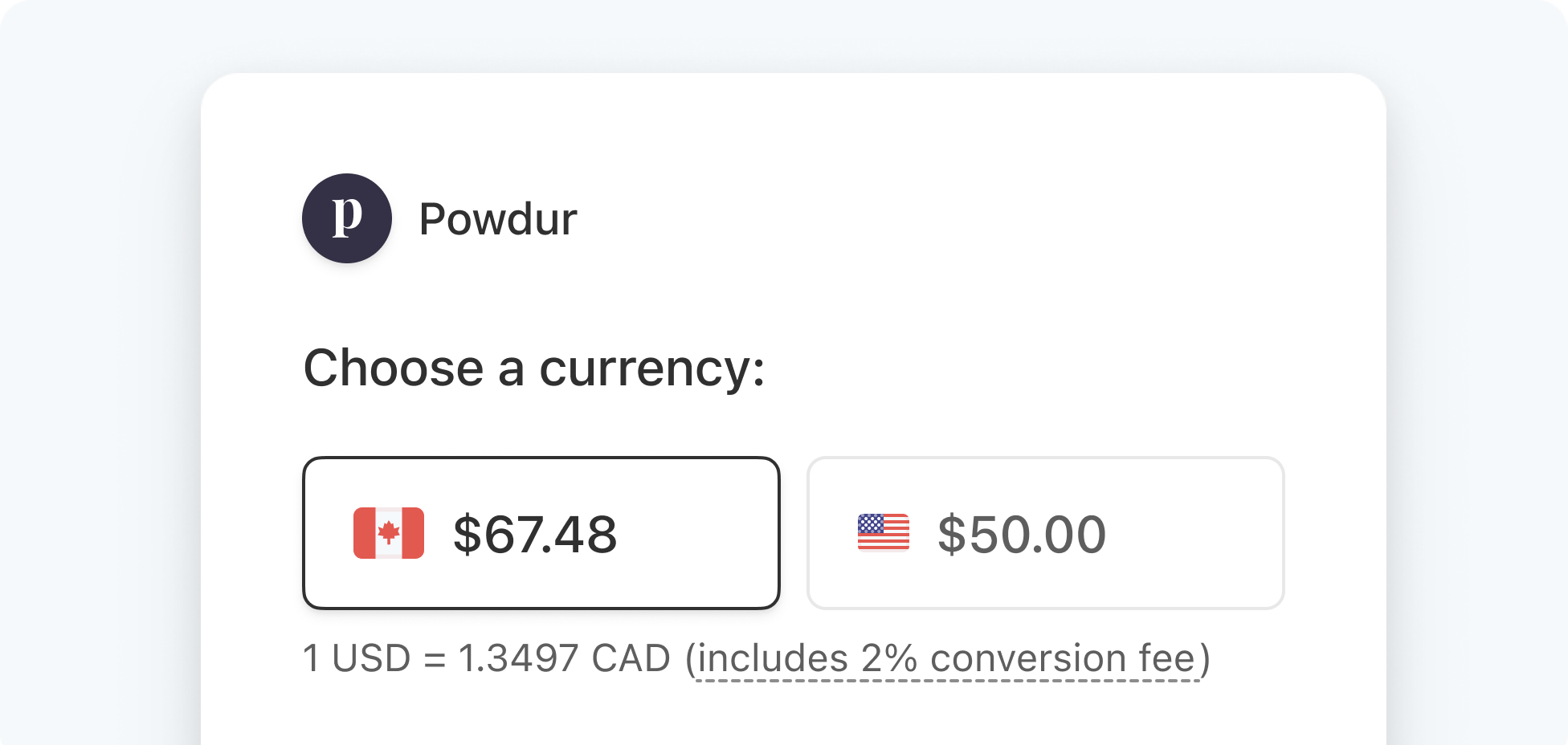Click the '1 USD = 1.3497 CAD' rate text
1568x745 pixels.
click(x=487, y=658)
